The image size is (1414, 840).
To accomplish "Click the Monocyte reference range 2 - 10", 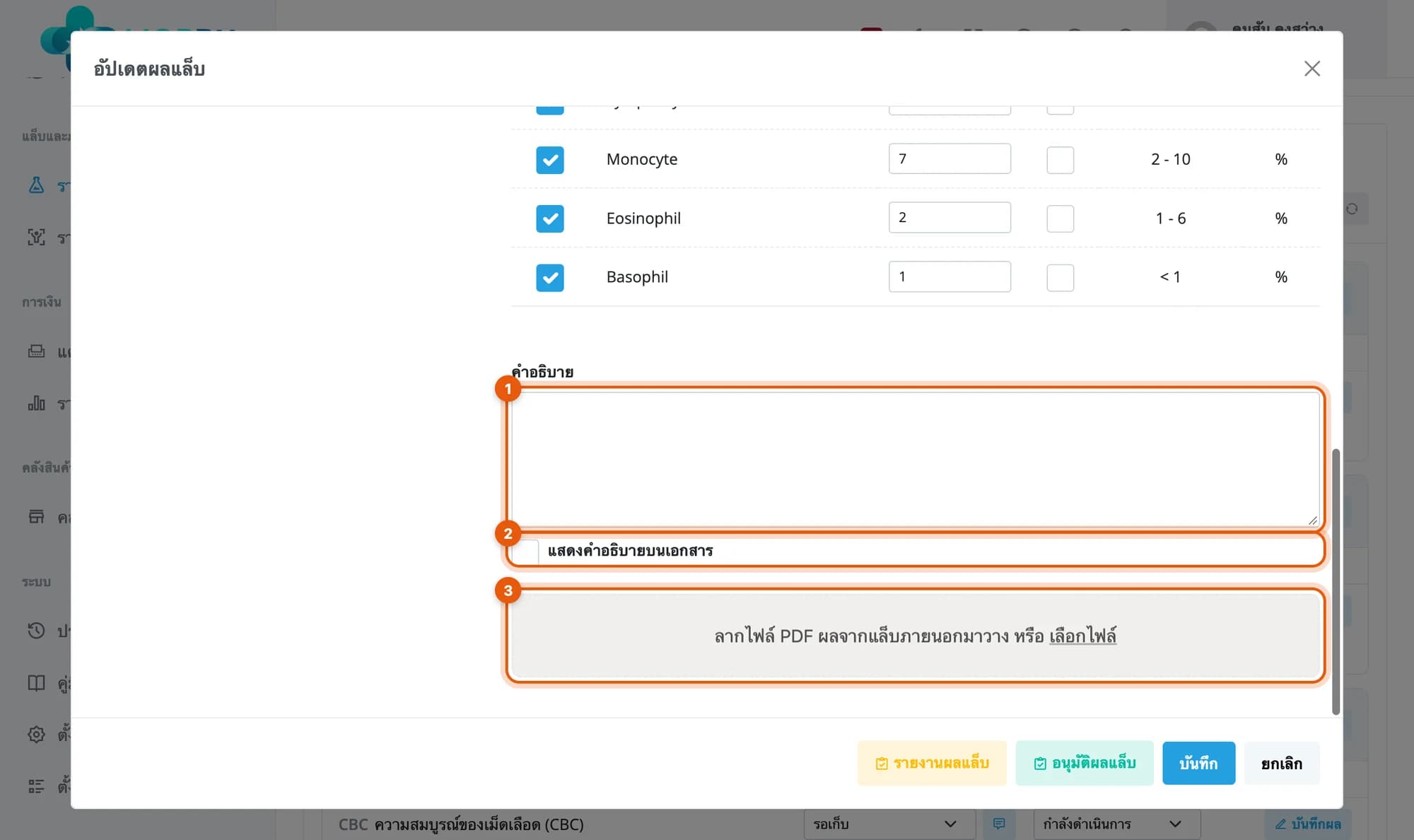I will pos(1170,160).
